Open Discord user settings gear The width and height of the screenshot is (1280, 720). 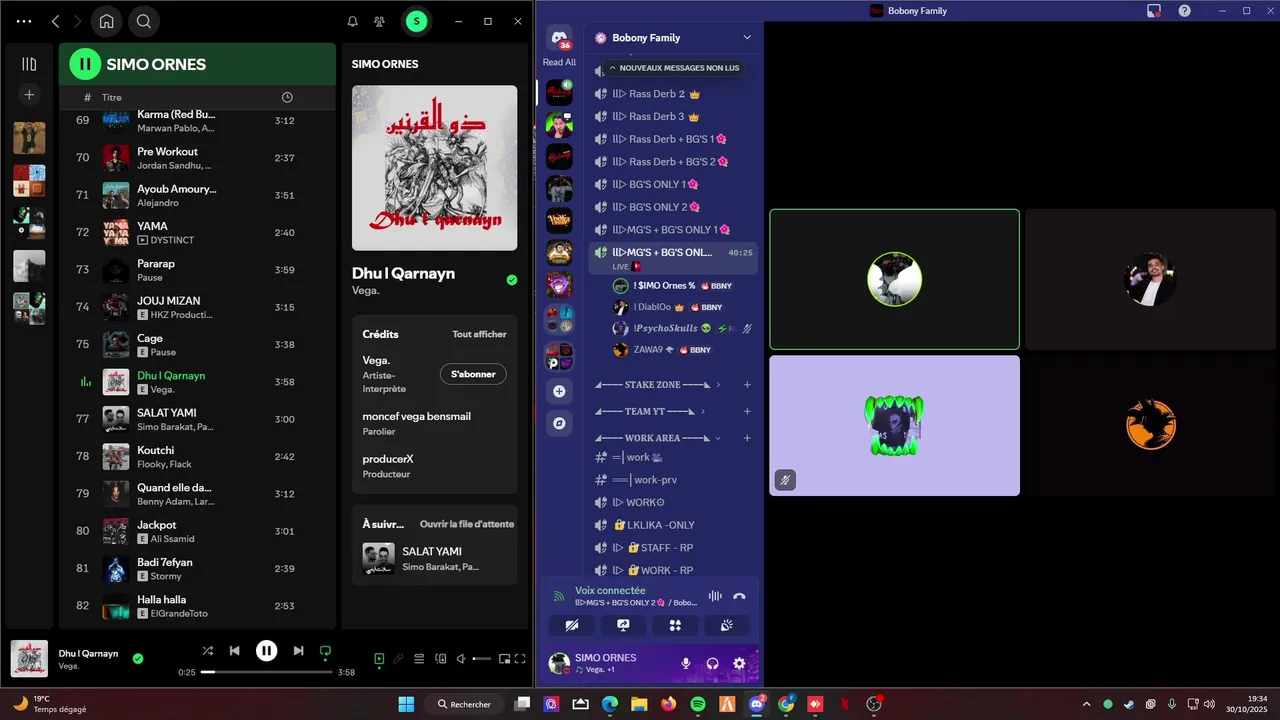click(739, 663)
